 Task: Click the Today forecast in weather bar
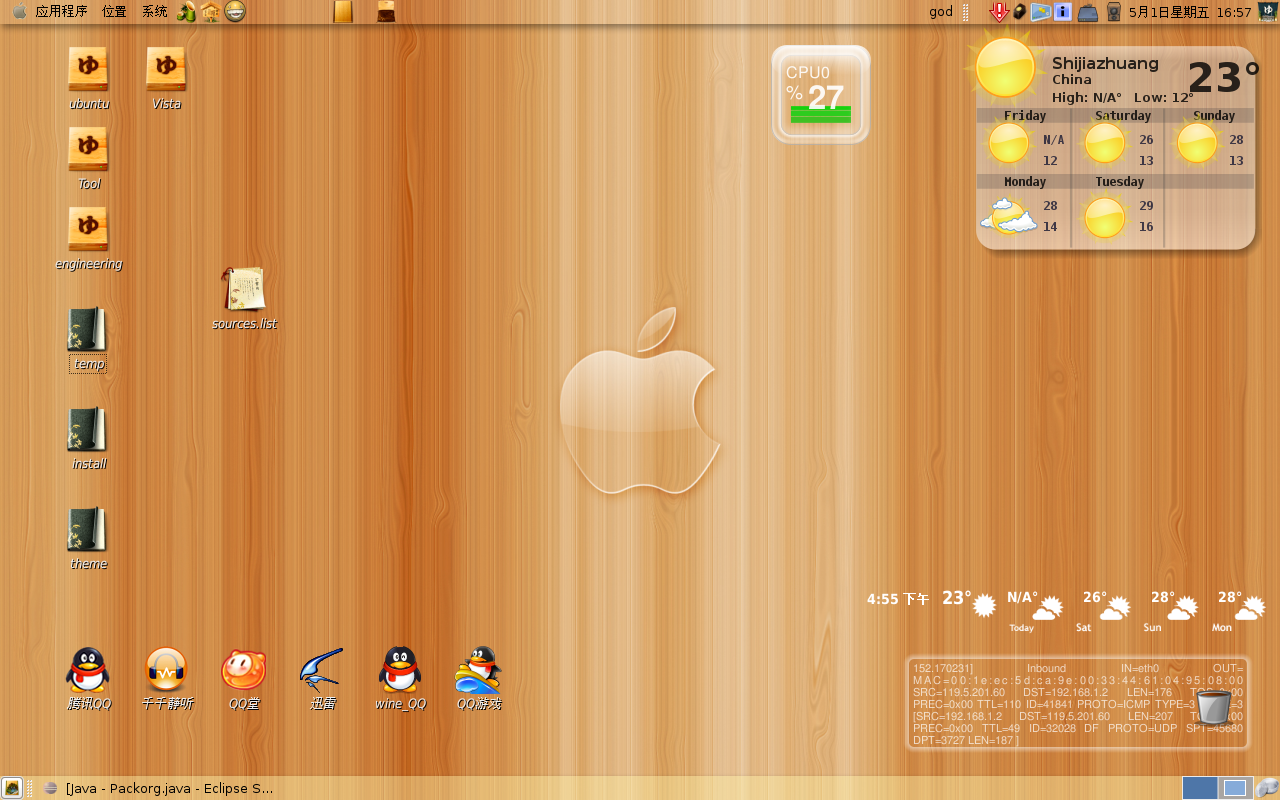point(1034,609)
